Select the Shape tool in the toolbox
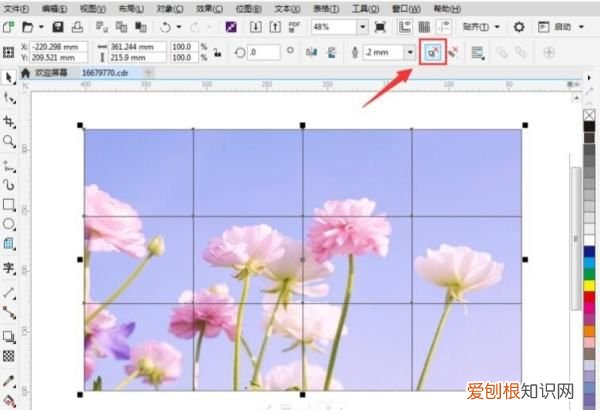600x410 pixels. 8,98
